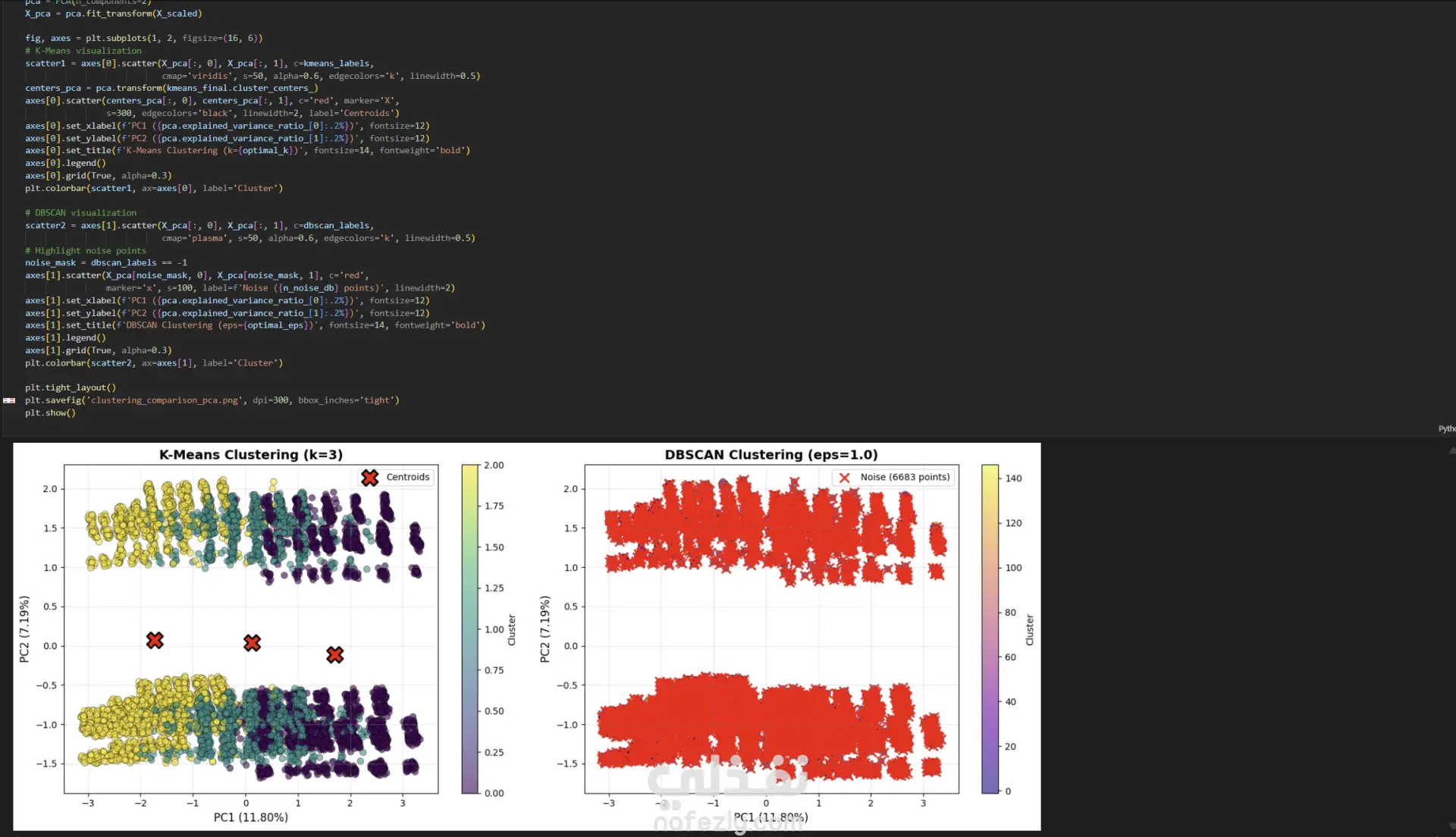Viewport: 1456px width, 837px height.
Task: Click the output actions icon in cell gutter
Action: [x=9, y=400]
